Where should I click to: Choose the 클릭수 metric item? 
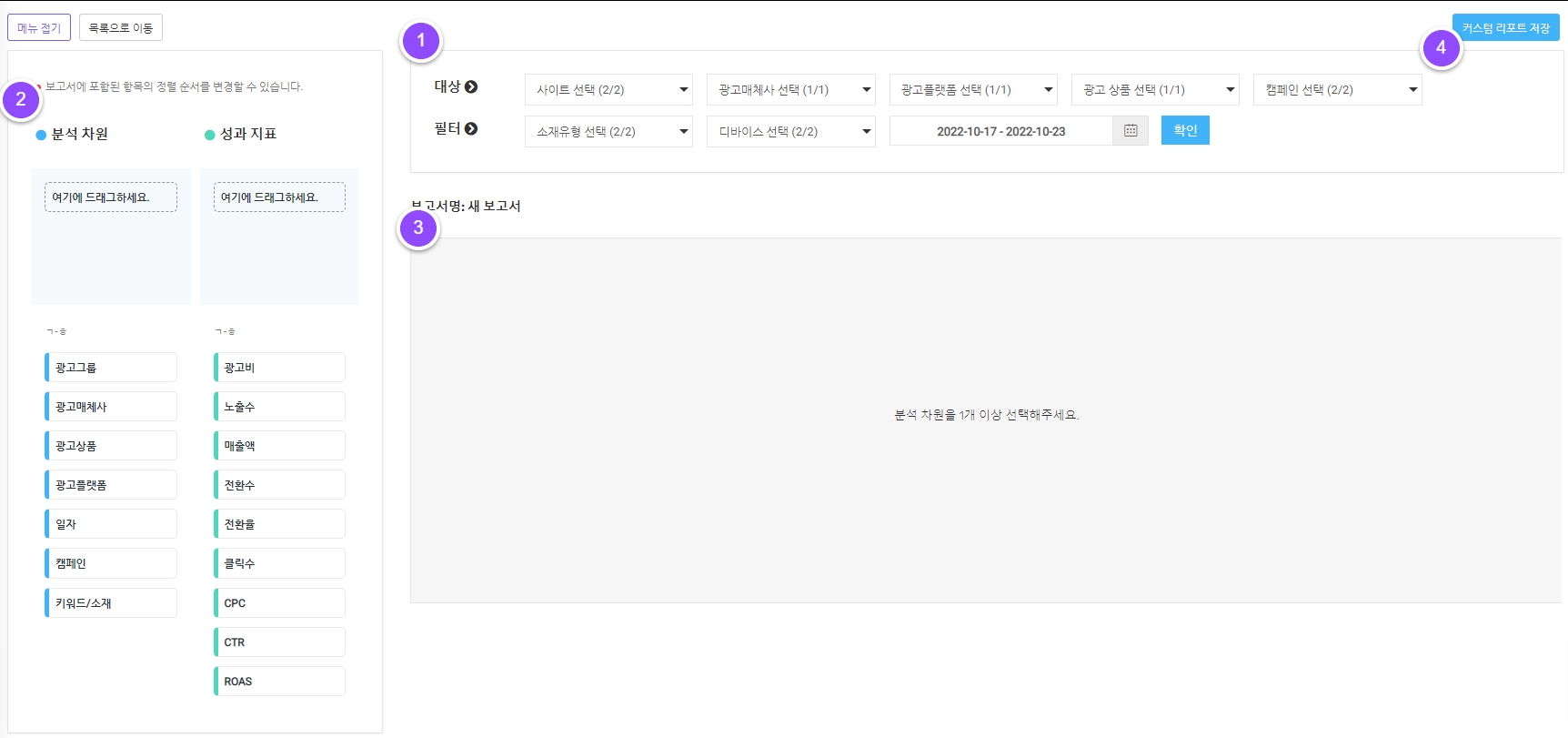click(x=280, y=564)
